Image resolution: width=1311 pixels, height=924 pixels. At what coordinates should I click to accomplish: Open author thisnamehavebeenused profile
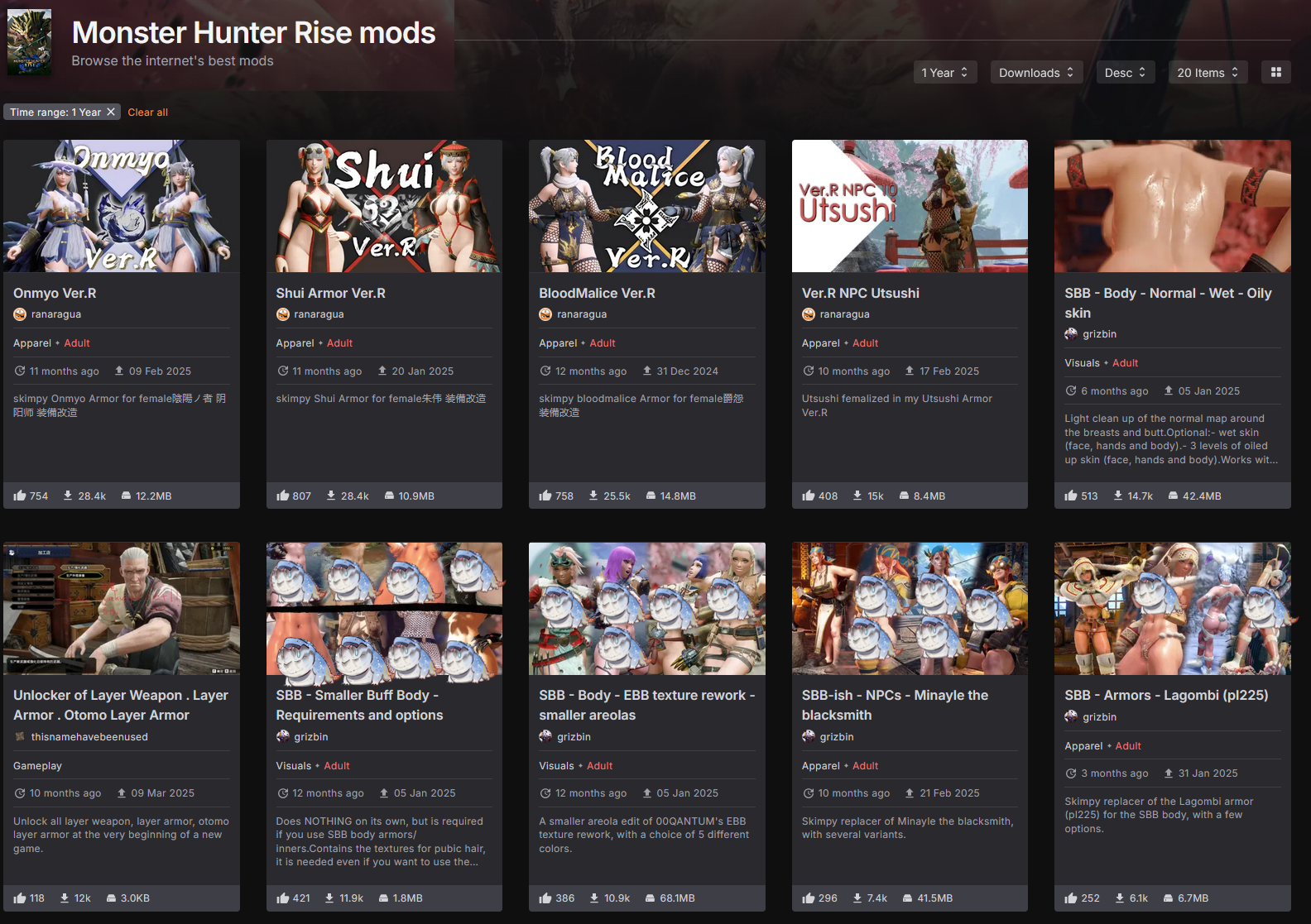tap(89, 736)
